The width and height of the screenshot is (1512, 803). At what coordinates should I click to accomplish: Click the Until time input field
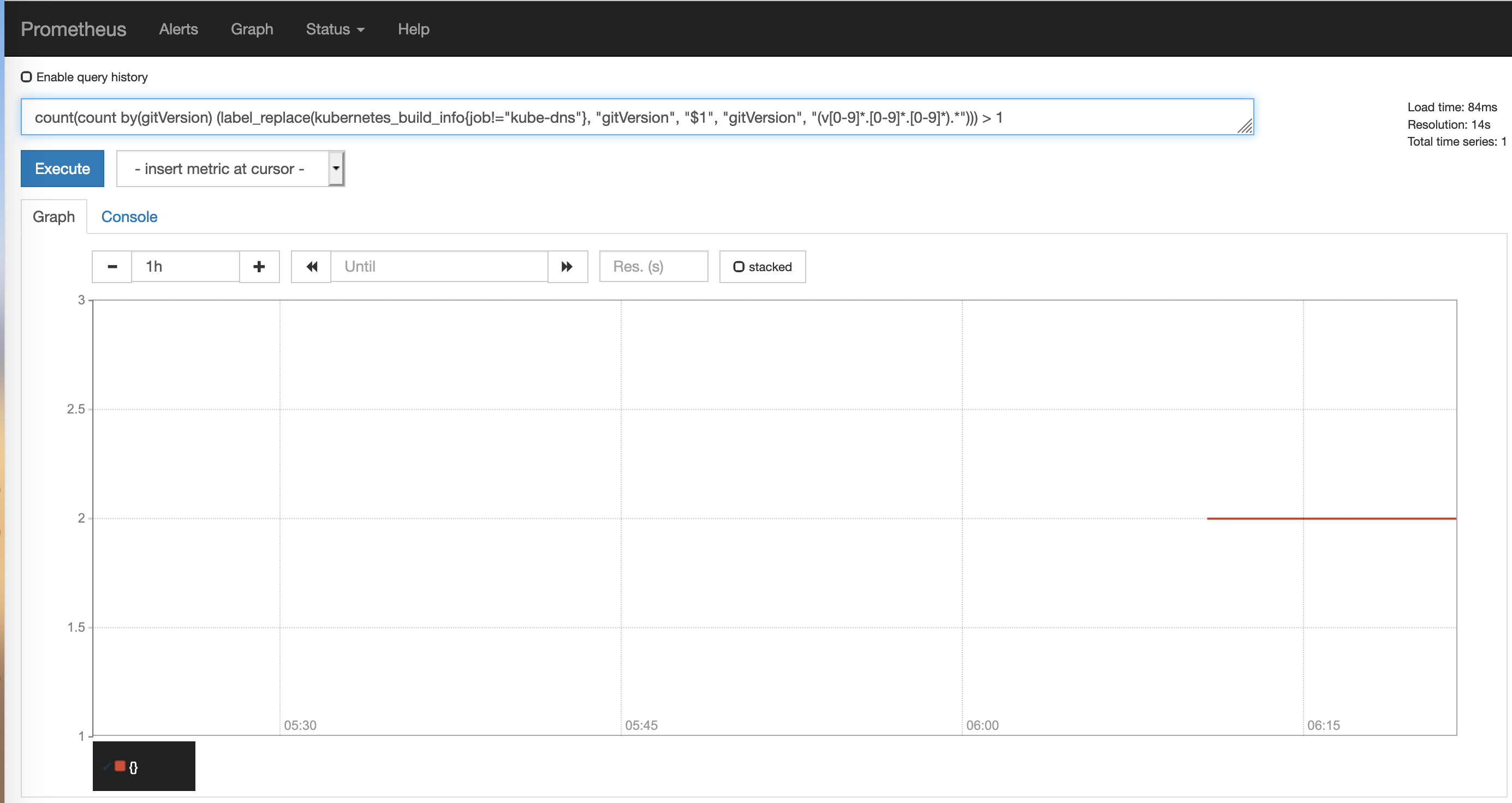point(439,267)
